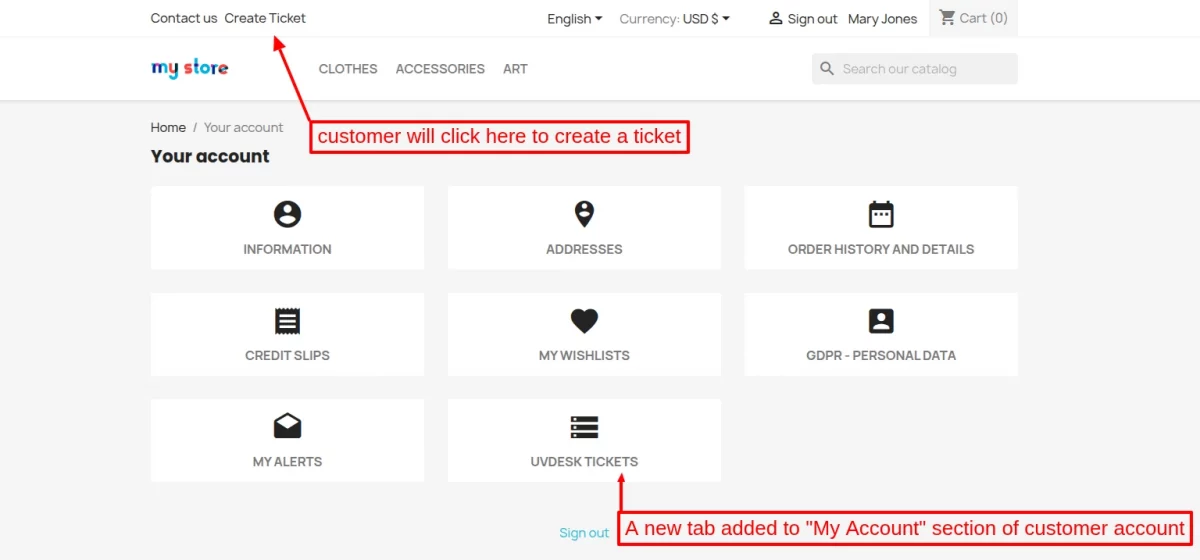Open the UVdesk Tickets list icon
Viewport: 1200px width, 560px height.
(584, 427)
